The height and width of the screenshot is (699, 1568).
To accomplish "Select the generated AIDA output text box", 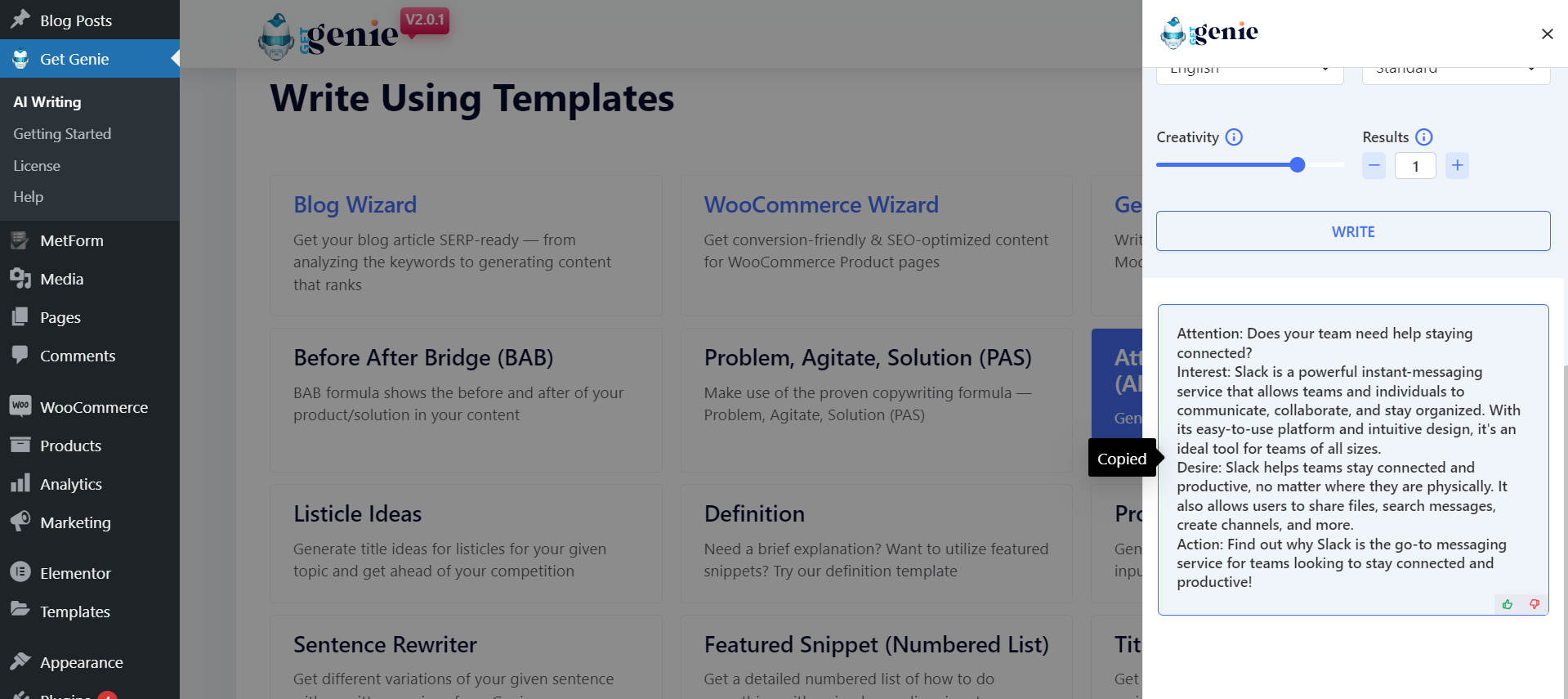I will [1353, 458].
